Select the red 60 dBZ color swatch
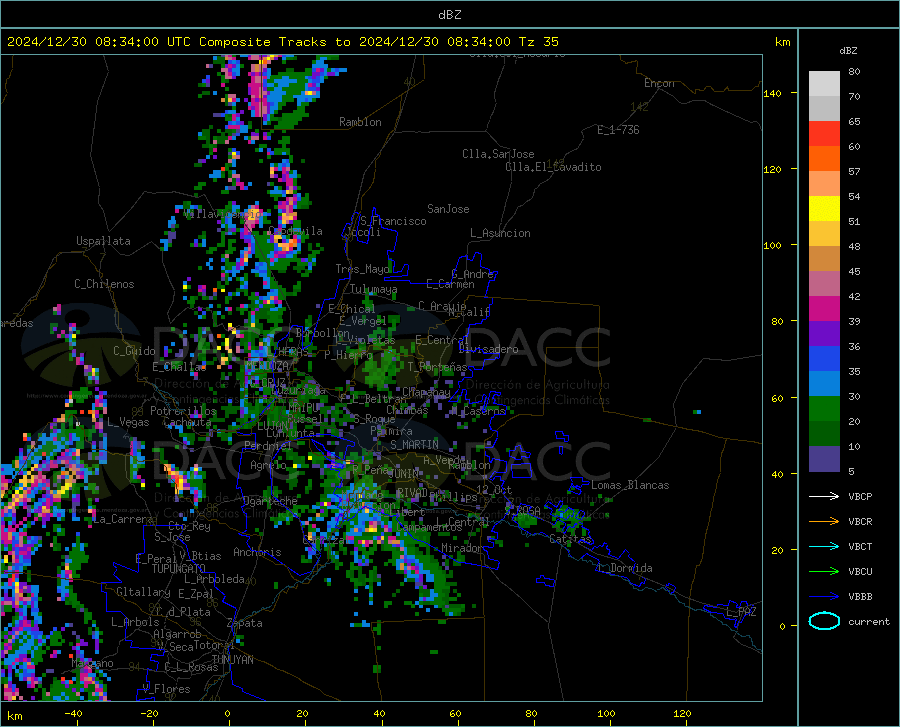Screen dimensions: 900x727 (x=824, y=134)
